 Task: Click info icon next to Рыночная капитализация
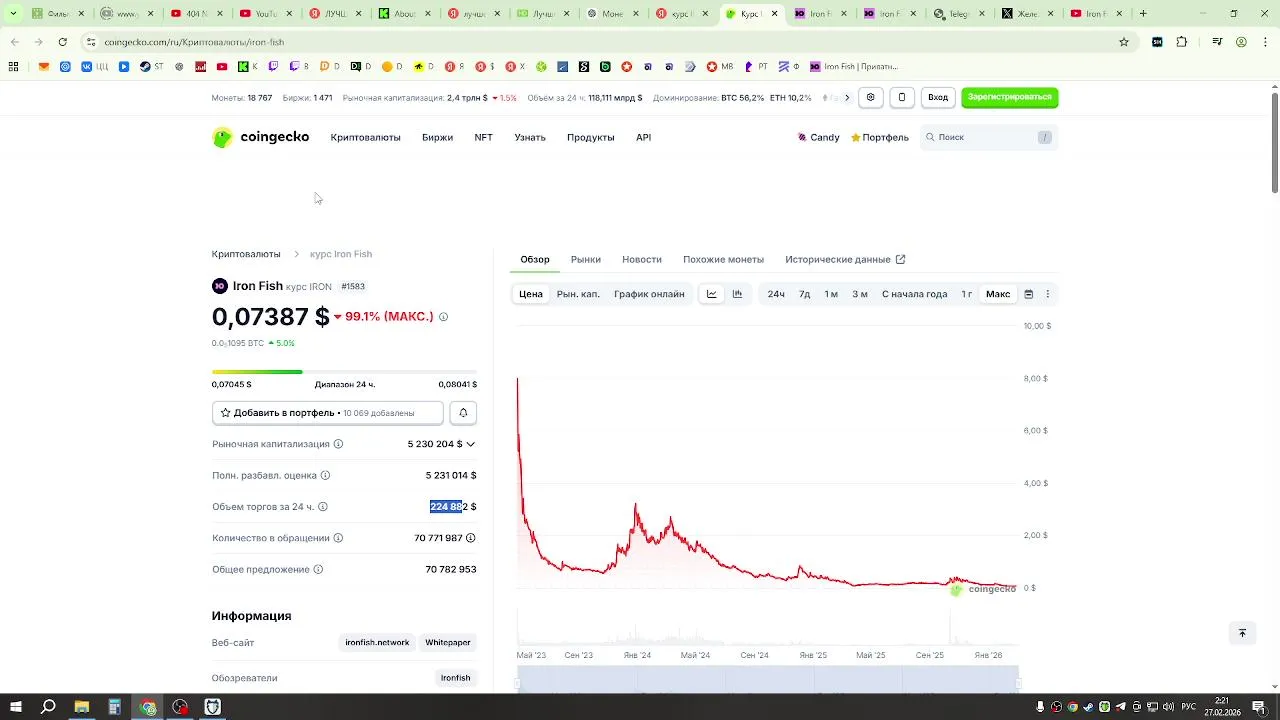(x=338, y=444)
